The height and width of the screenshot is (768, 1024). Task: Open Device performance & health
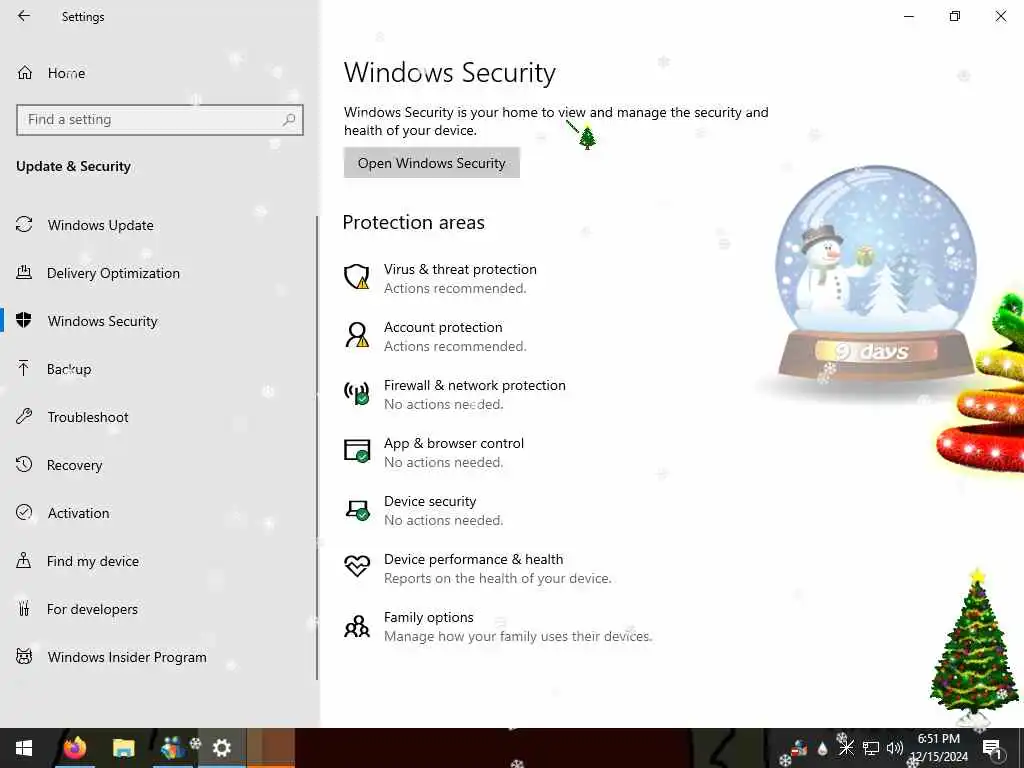coord(478,569)
